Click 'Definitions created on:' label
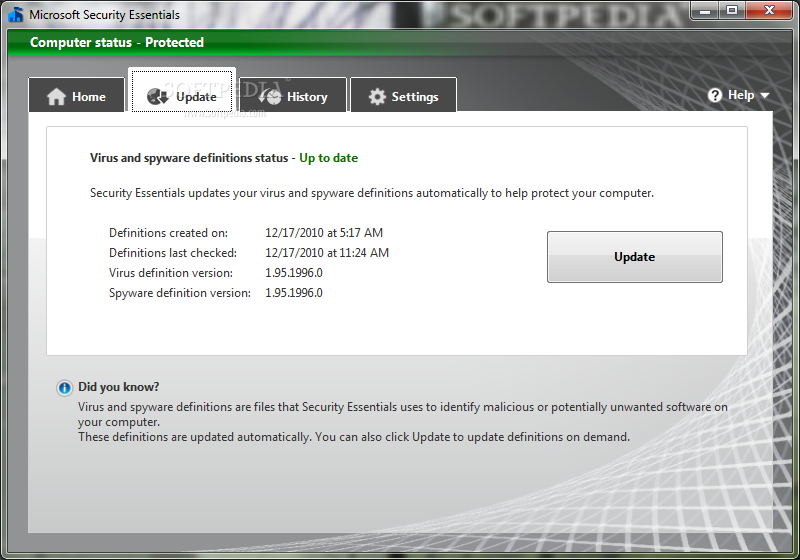800x560 pixels. (x=168, y=233)
